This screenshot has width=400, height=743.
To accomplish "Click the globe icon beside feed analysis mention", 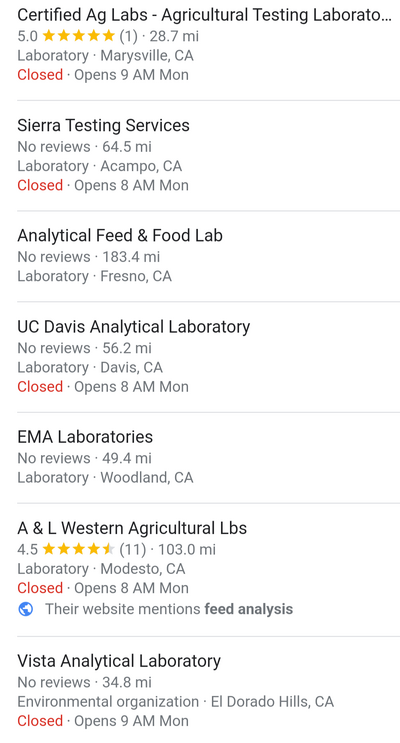I will pos(26,609).
